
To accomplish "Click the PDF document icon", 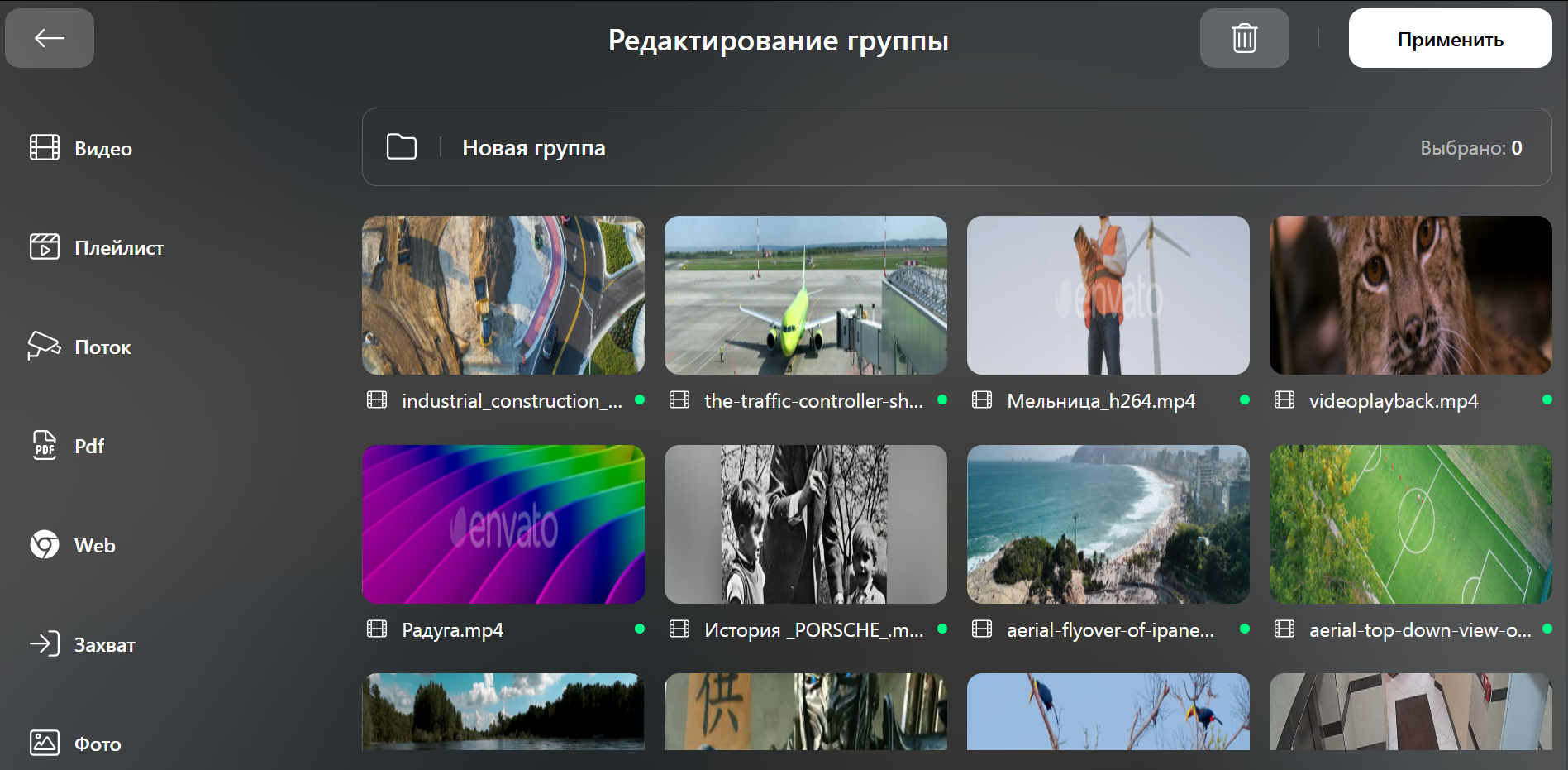I will pos(45,445).
